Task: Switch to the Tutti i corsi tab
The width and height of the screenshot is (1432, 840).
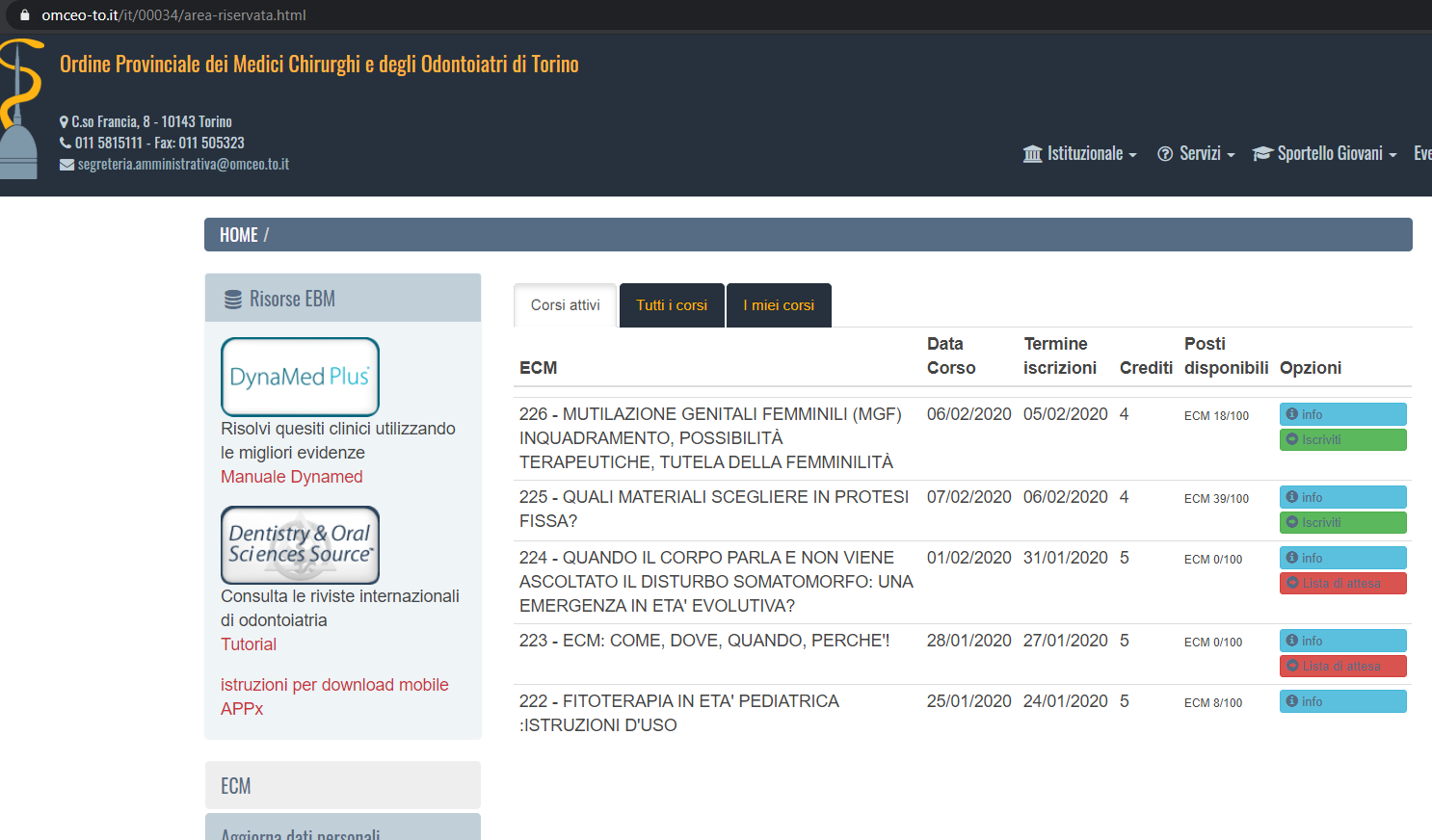Action: tap(672, 305)
